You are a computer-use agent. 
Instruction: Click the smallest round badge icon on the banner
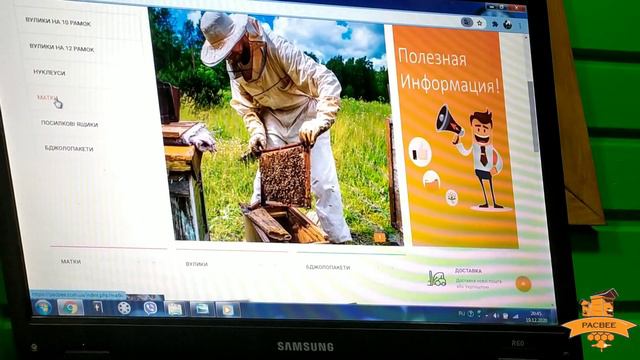(451, 198)
